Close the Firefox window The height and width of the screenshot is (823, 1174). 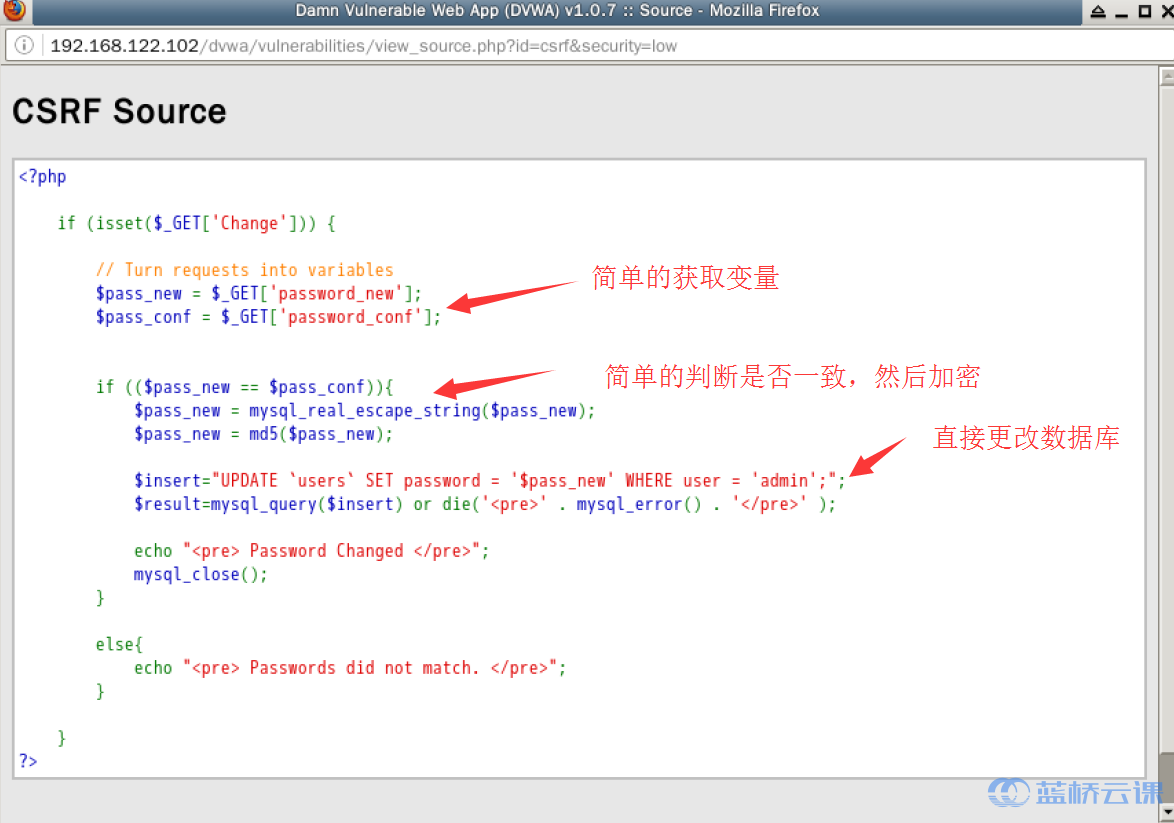tap(1167, 11)
